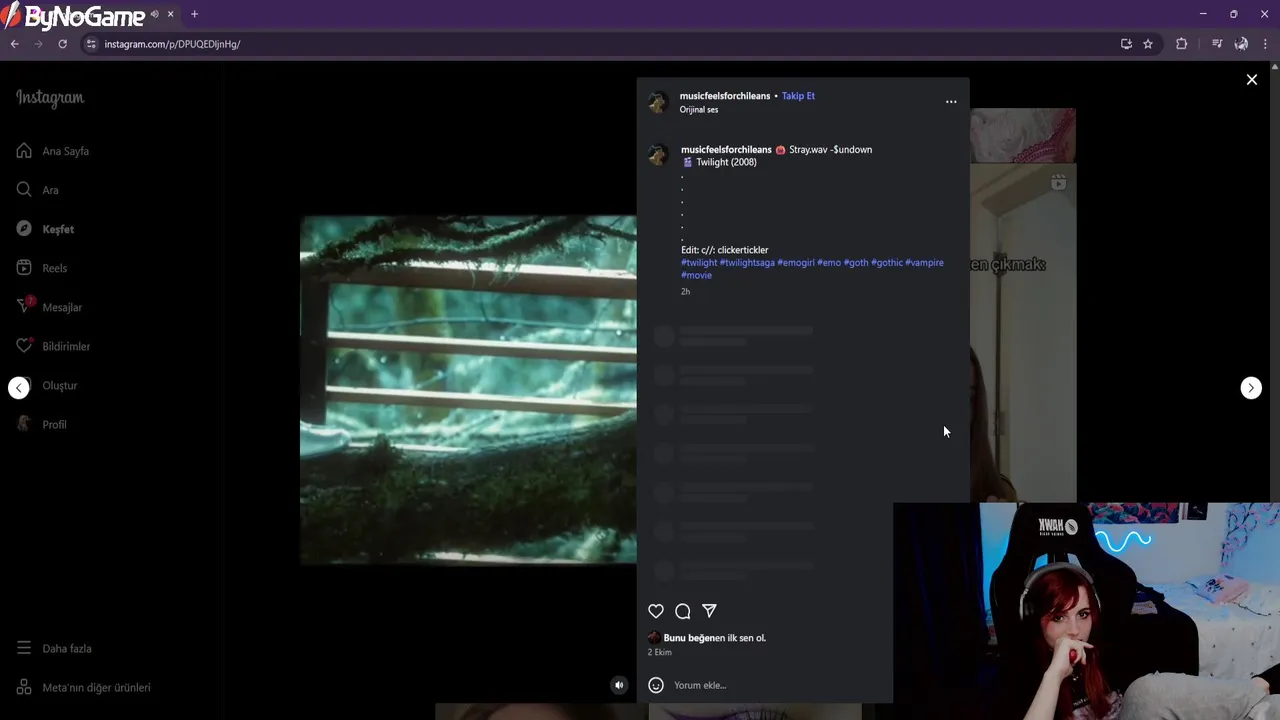Open Mesajlar messages with notification badge
The height and width of the screenshot is (720, 1280).
point(49,307)
